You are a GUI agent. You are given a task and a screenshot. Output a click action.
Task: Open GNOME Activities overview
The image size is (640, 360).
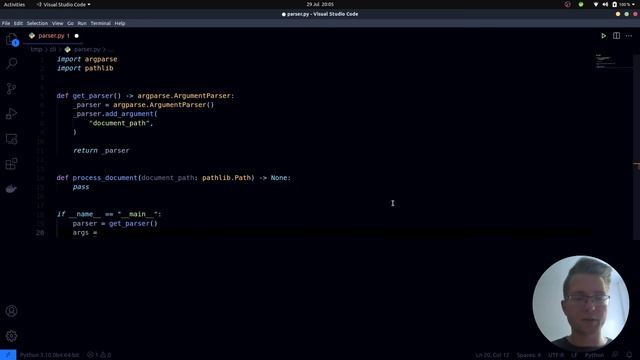point(14,4)
